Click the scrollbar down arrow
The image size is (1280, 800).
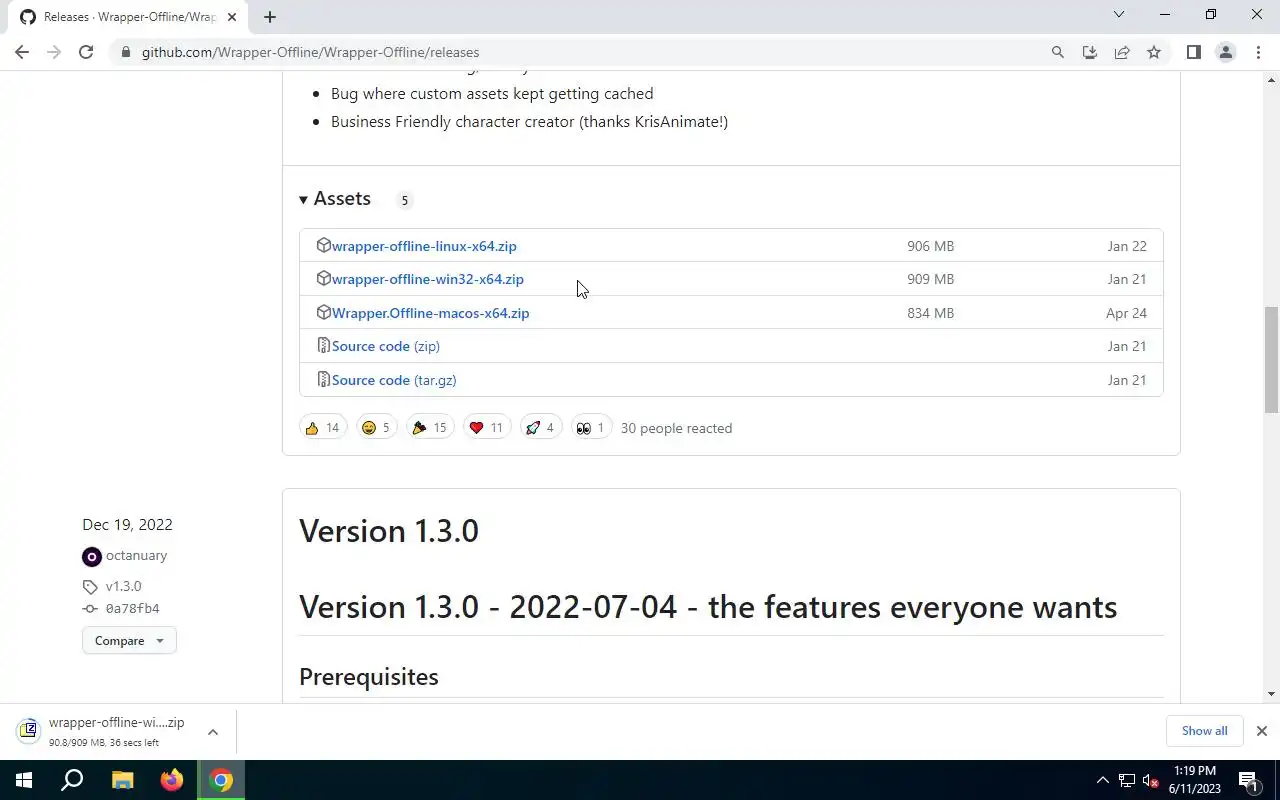pos(1271,694)
